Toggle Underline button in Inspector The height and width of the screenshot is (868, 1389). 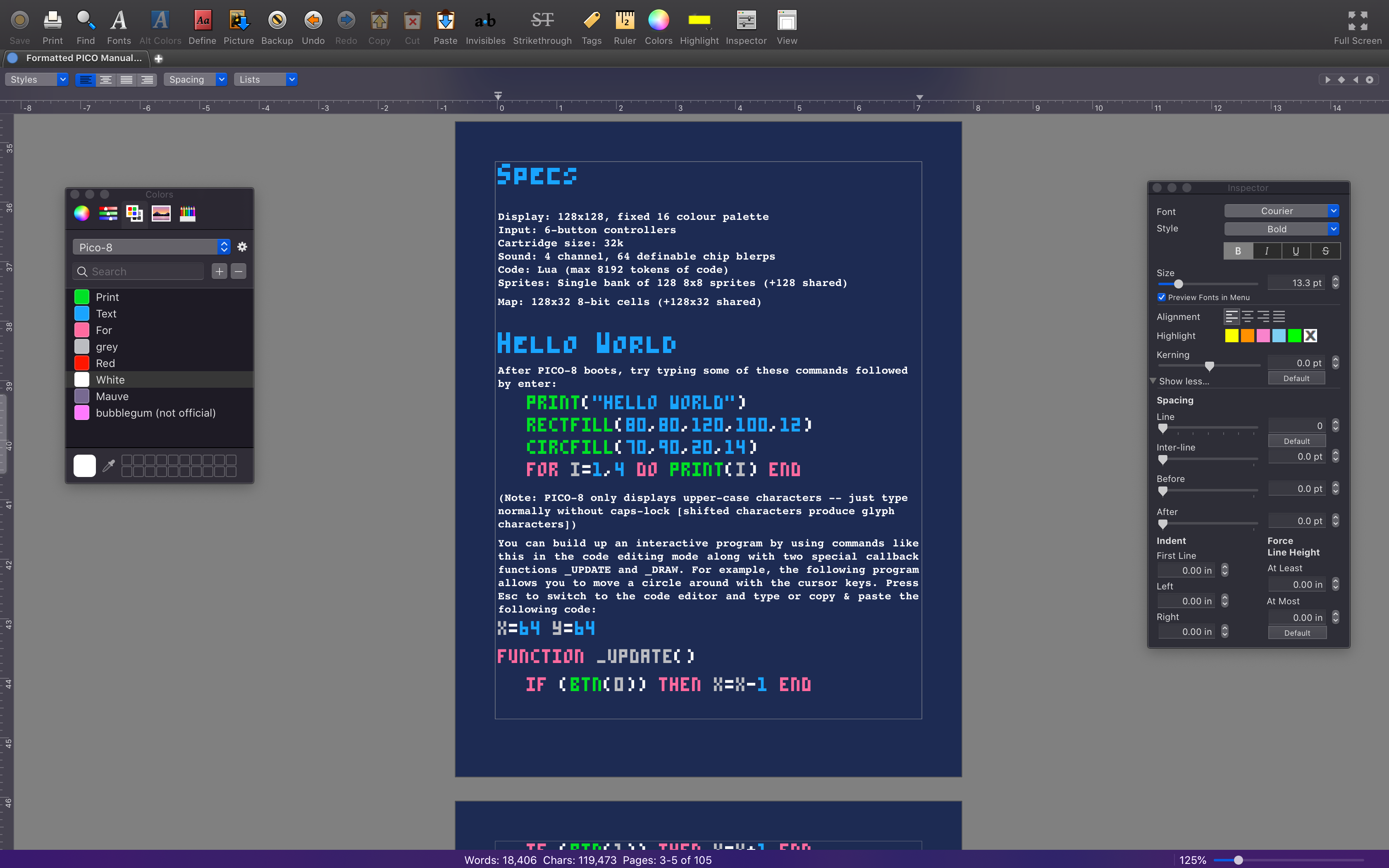[x=1296, y=251]
